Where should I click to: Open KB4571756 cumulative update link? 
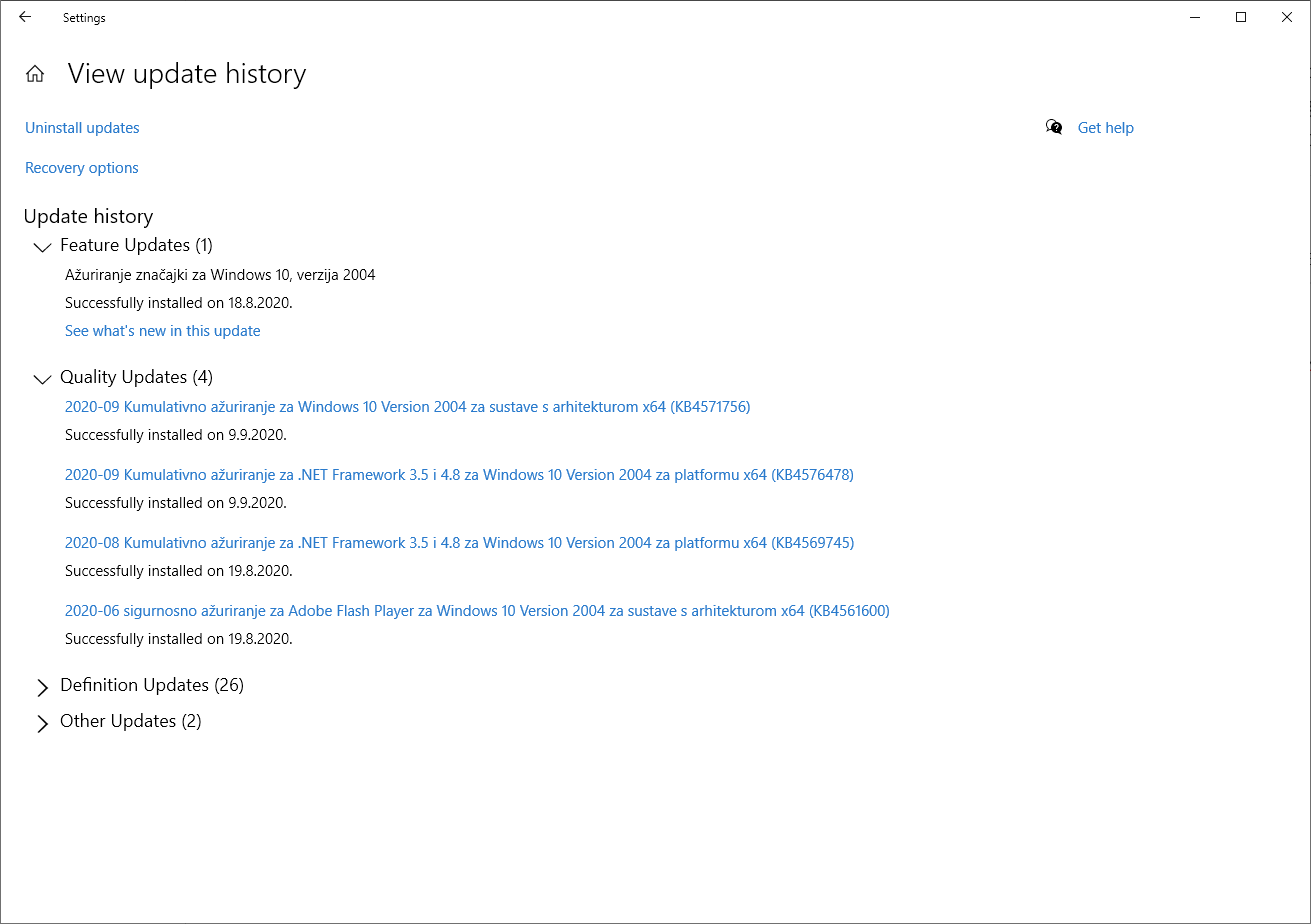click(407, 407)
